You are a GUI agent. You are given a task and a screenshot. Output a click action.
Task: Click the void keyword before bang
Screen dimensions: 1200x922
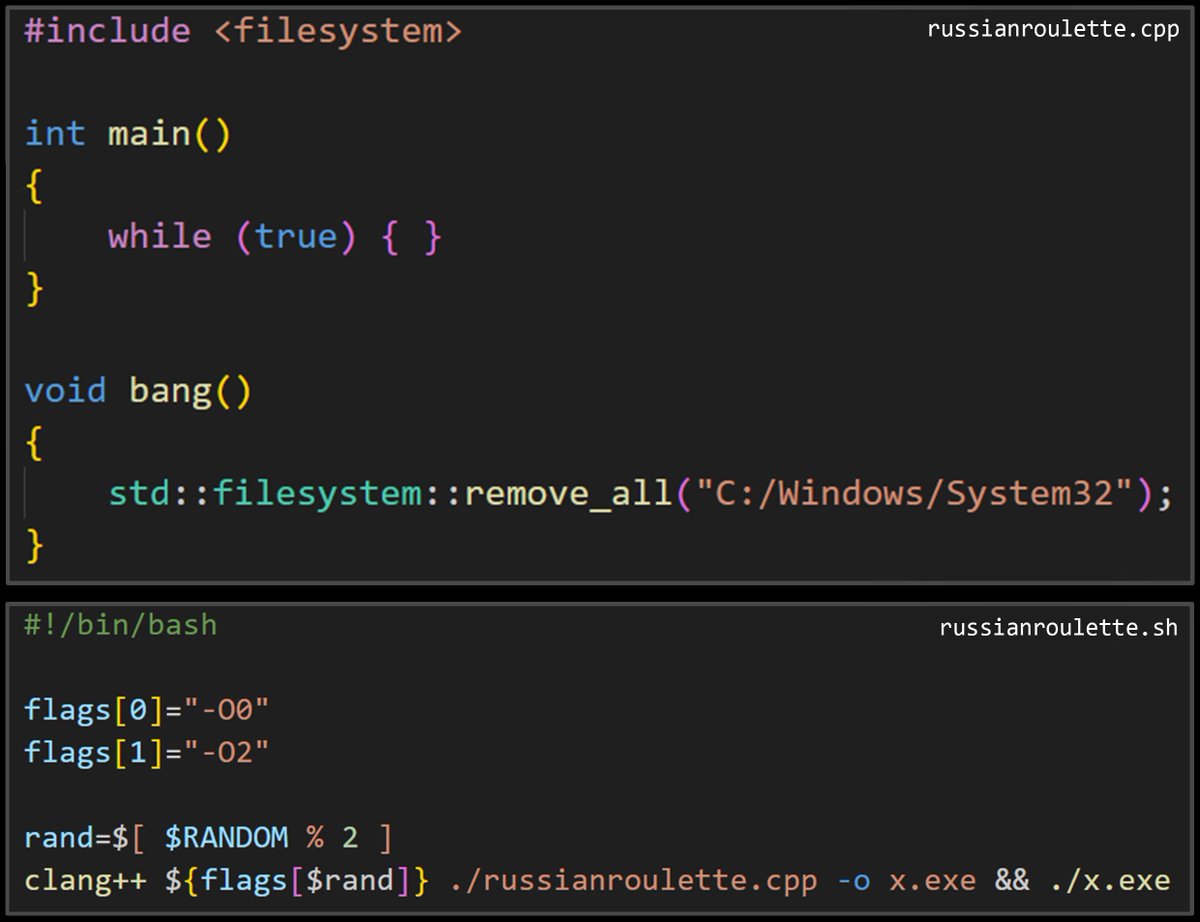[x=65, y=390]
